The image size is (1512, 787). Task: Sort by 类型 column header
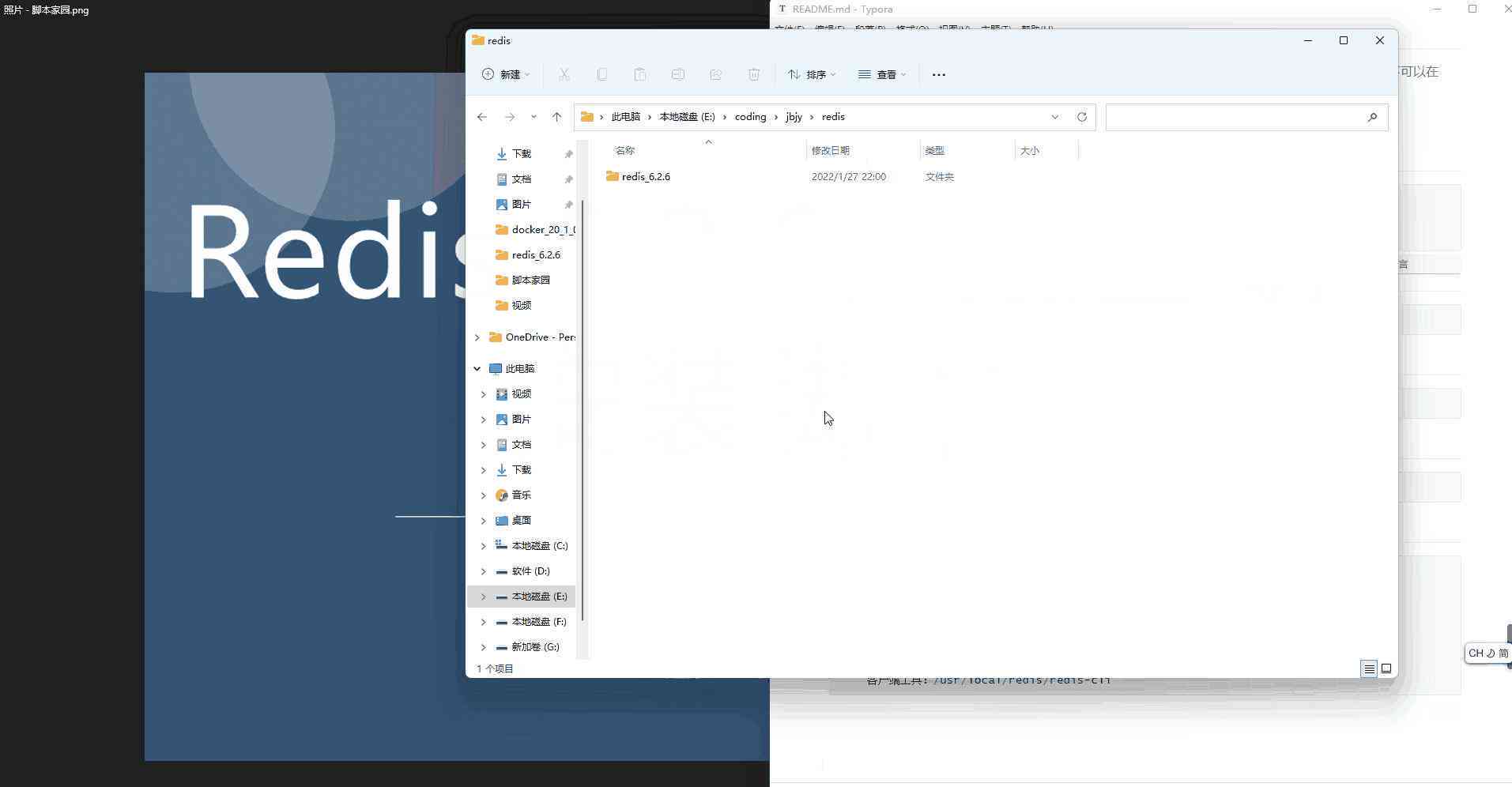click(934, 150)
